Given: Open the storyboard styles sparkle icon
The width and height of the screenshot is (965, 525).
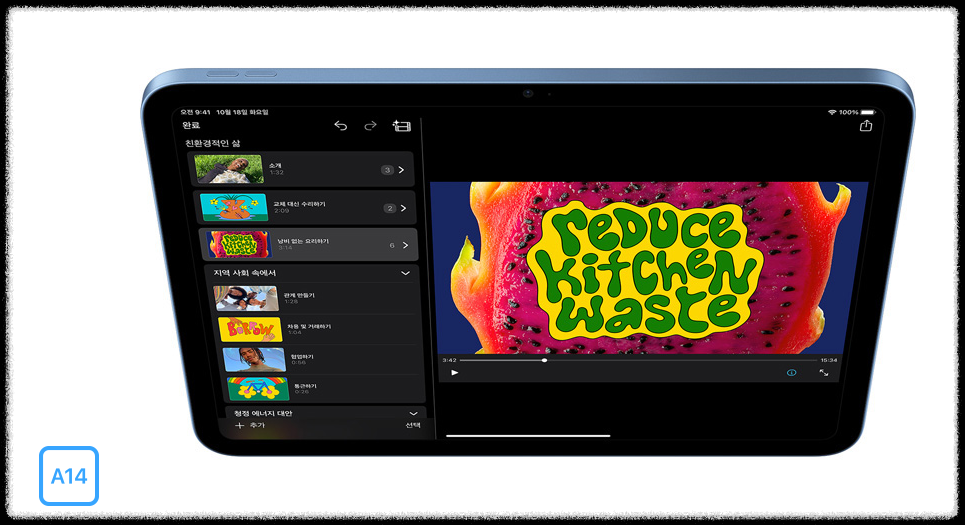Looking at the screenshot, I should click(401, 126).
